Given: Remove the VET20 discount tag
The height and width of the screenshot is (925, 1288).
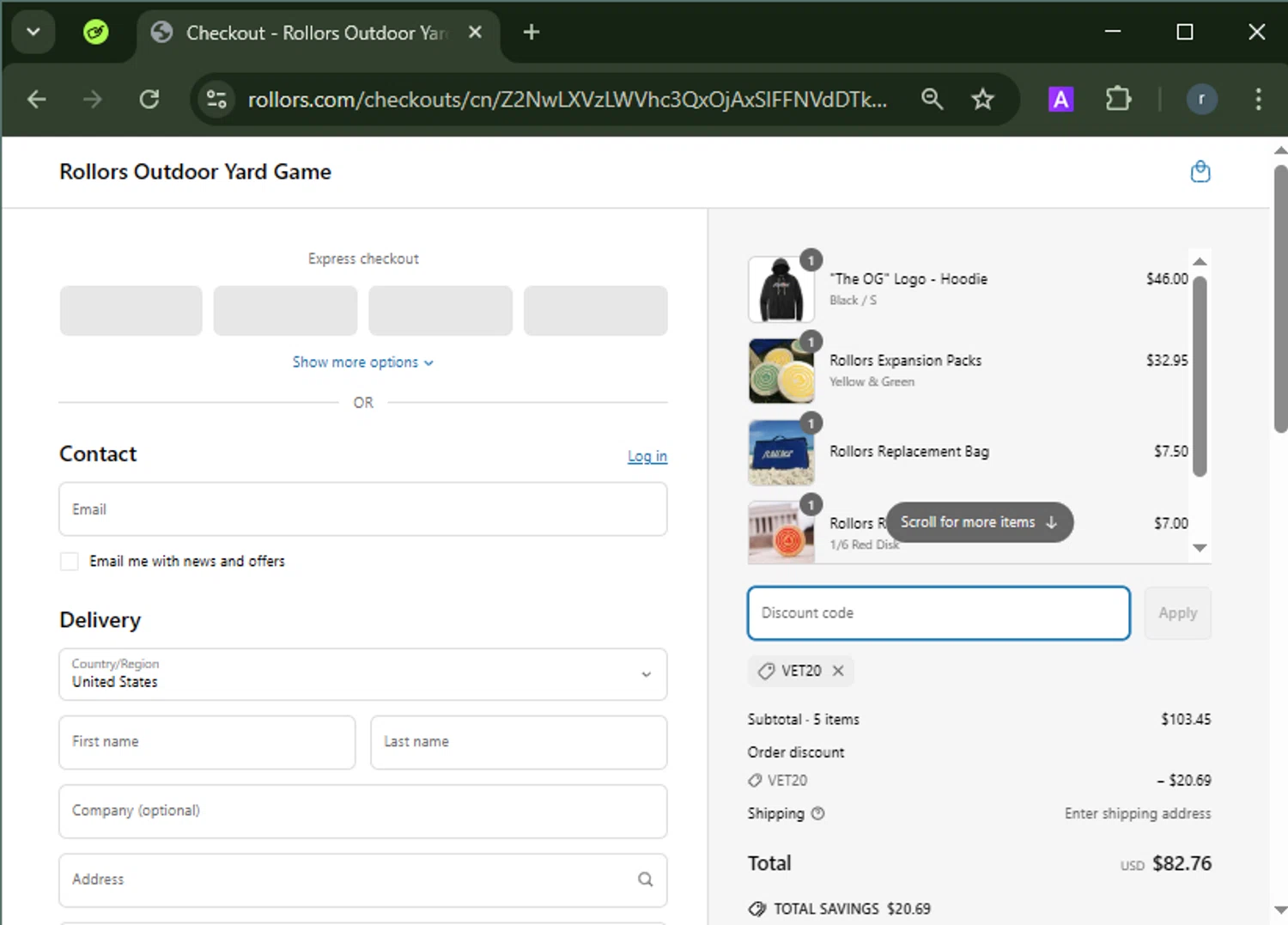Looking at the screenshot, I should coord(838,671).
